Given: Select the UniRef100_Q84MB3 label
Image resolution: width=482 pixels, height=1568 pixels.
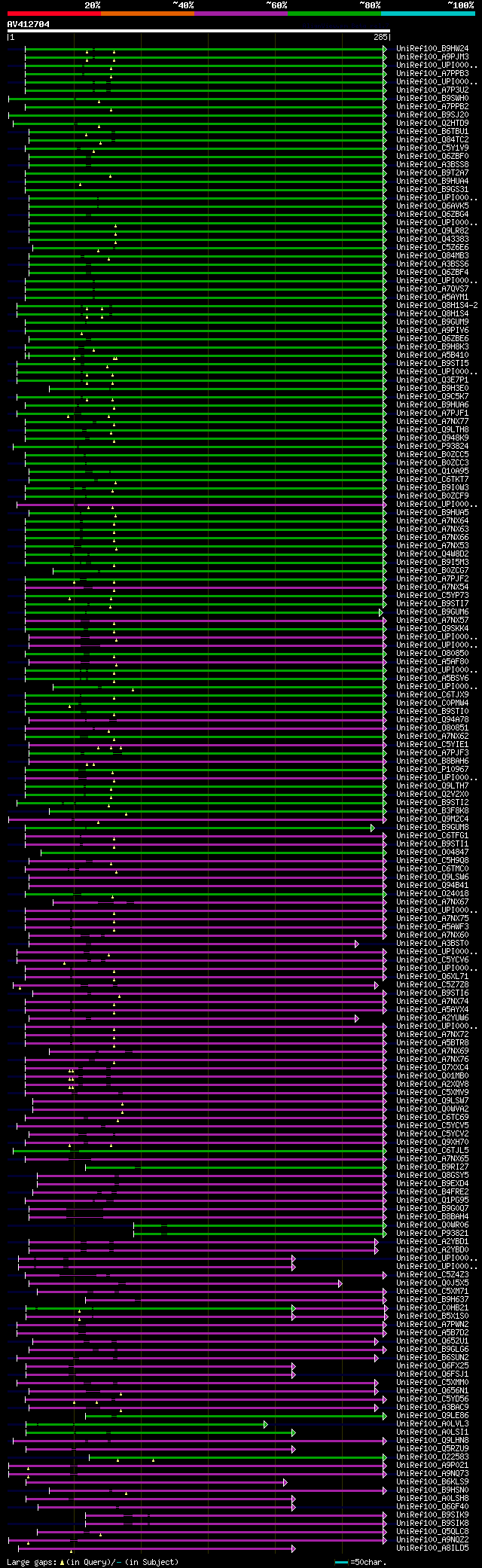Looking at the screenshot, I should (432, 255).
